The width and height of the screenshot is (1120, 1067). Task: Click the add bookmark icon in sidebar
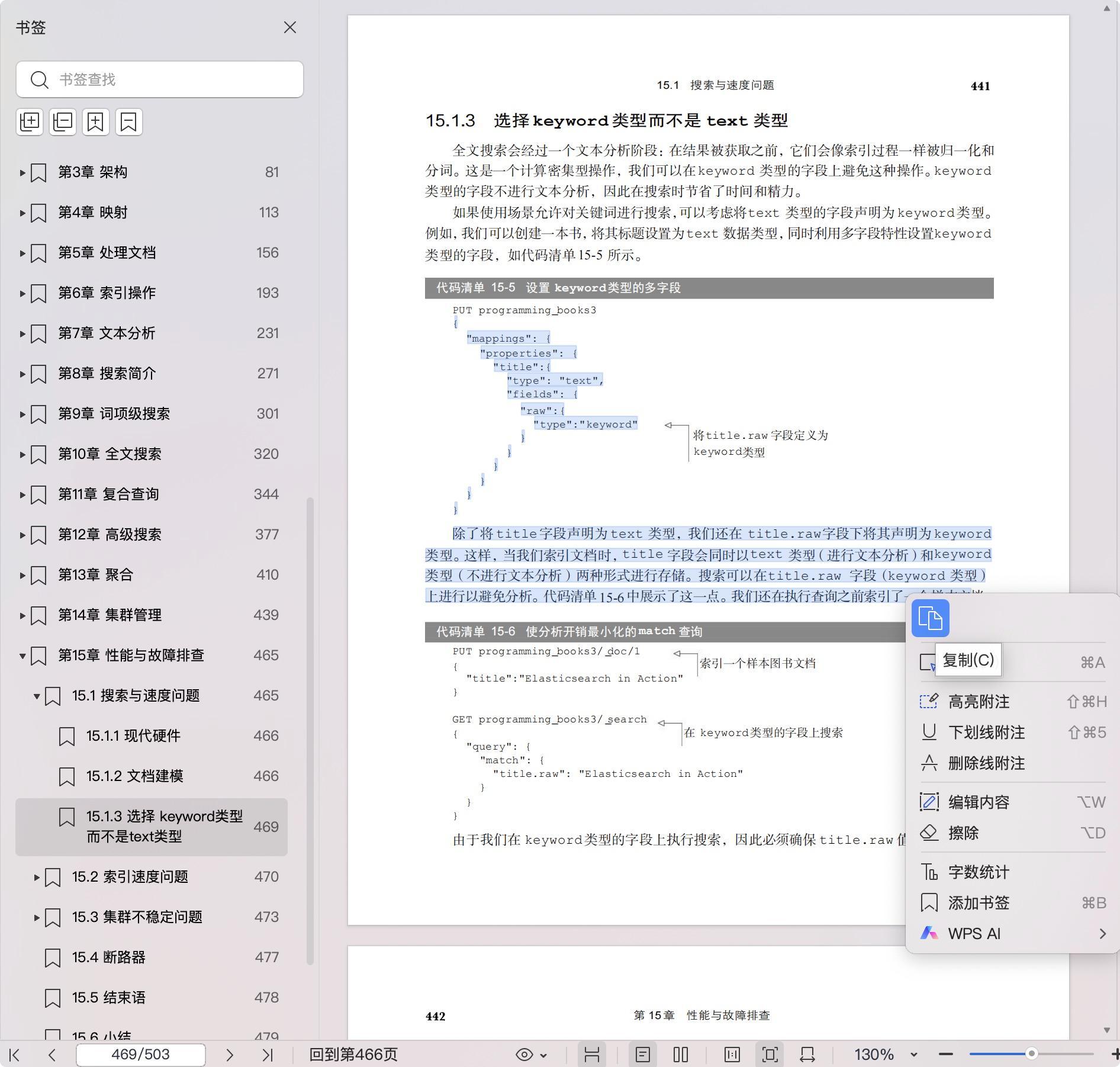[96, 122]
